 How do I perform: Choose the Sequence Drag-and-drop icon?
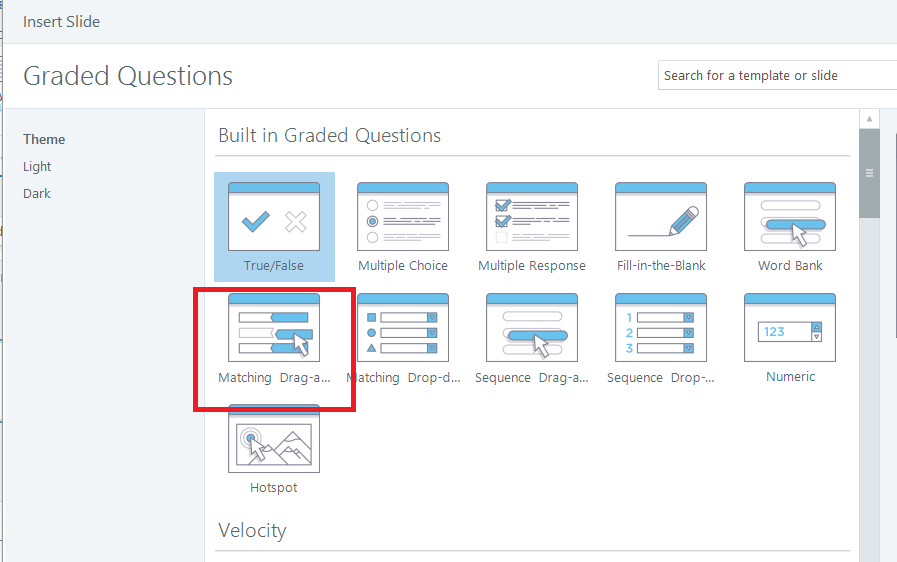532,327
